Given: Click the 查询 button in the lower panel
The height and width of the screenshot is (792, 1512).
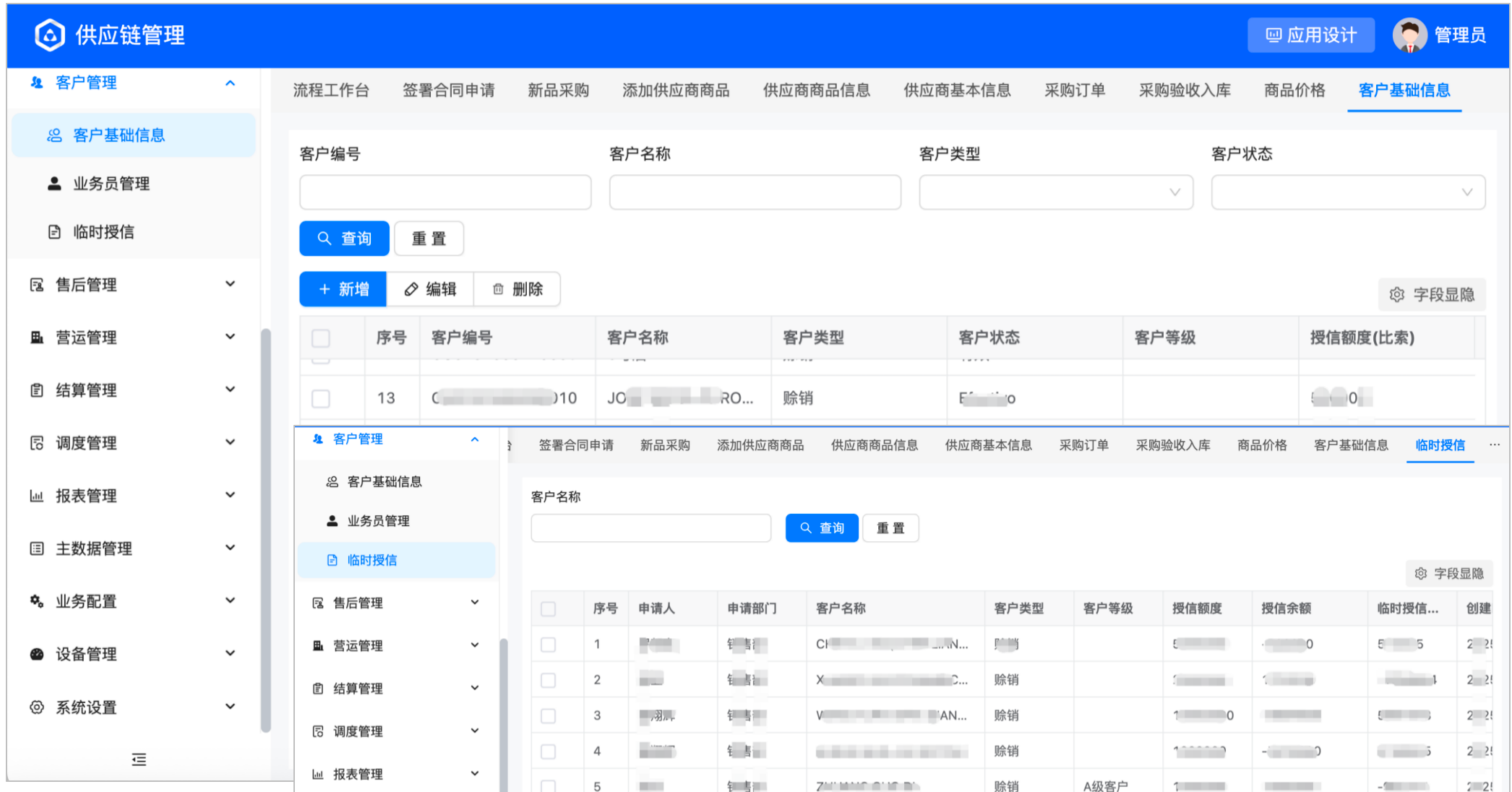Looking at the screenshot, I should [822, 528].
